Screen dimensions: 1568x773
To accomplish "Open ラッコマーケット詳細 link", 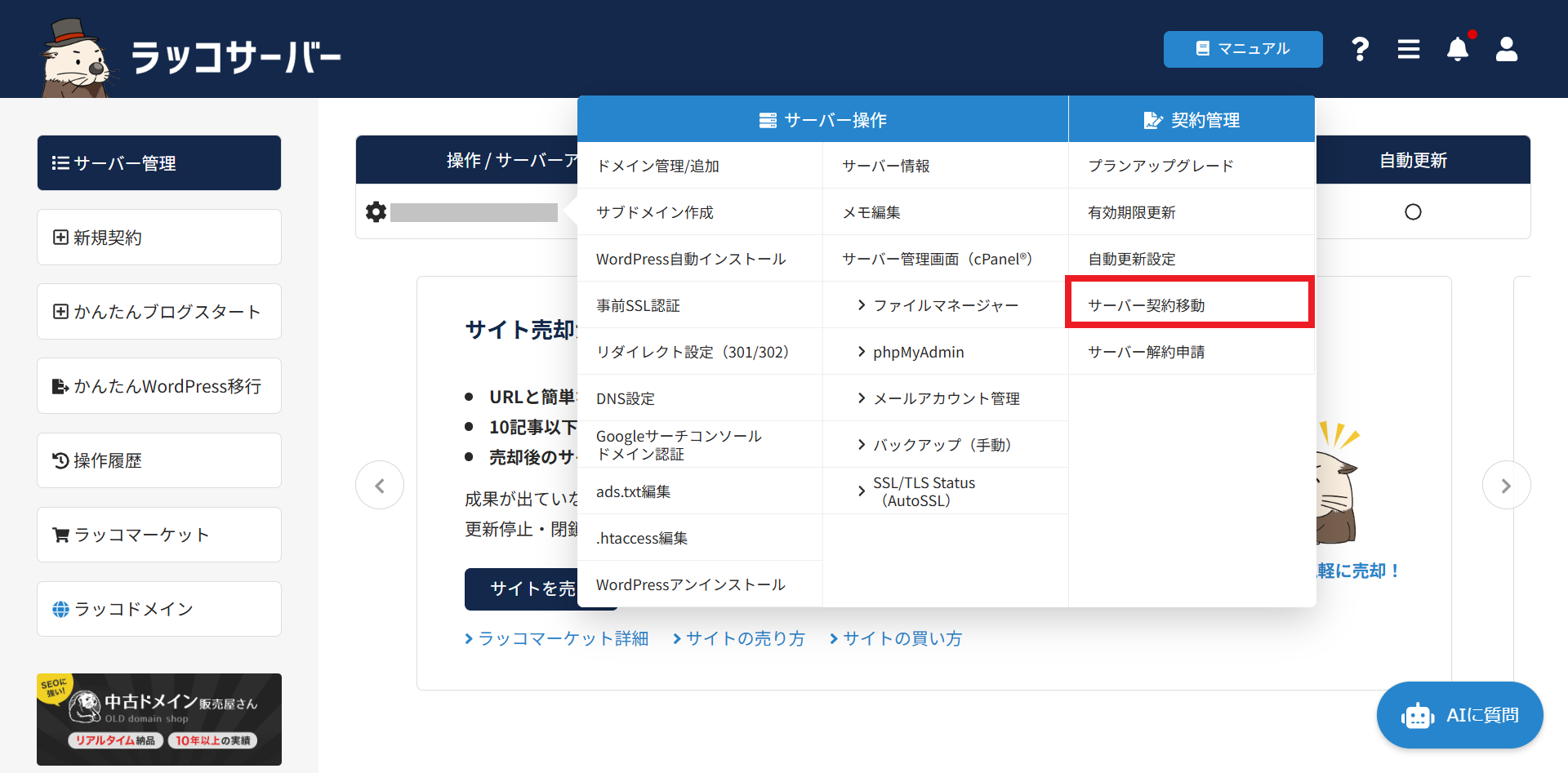I will tap(557, 638).
